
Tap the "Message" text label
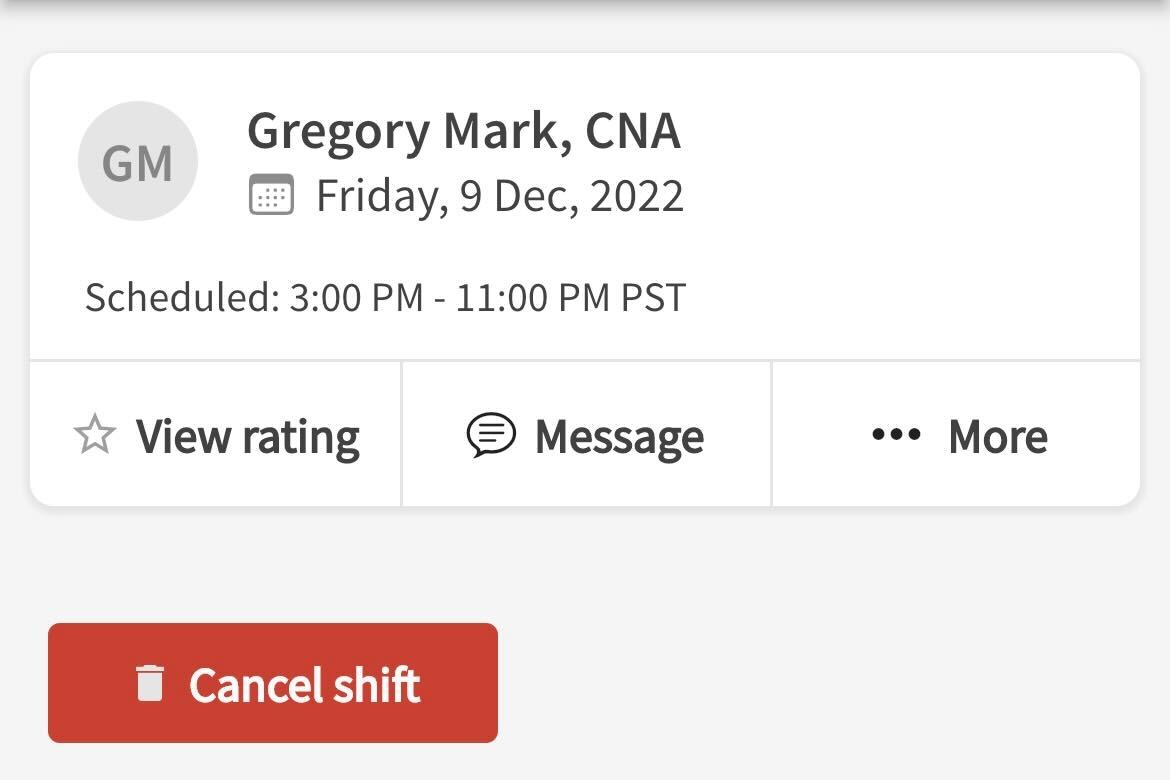(x=619, y=437)
